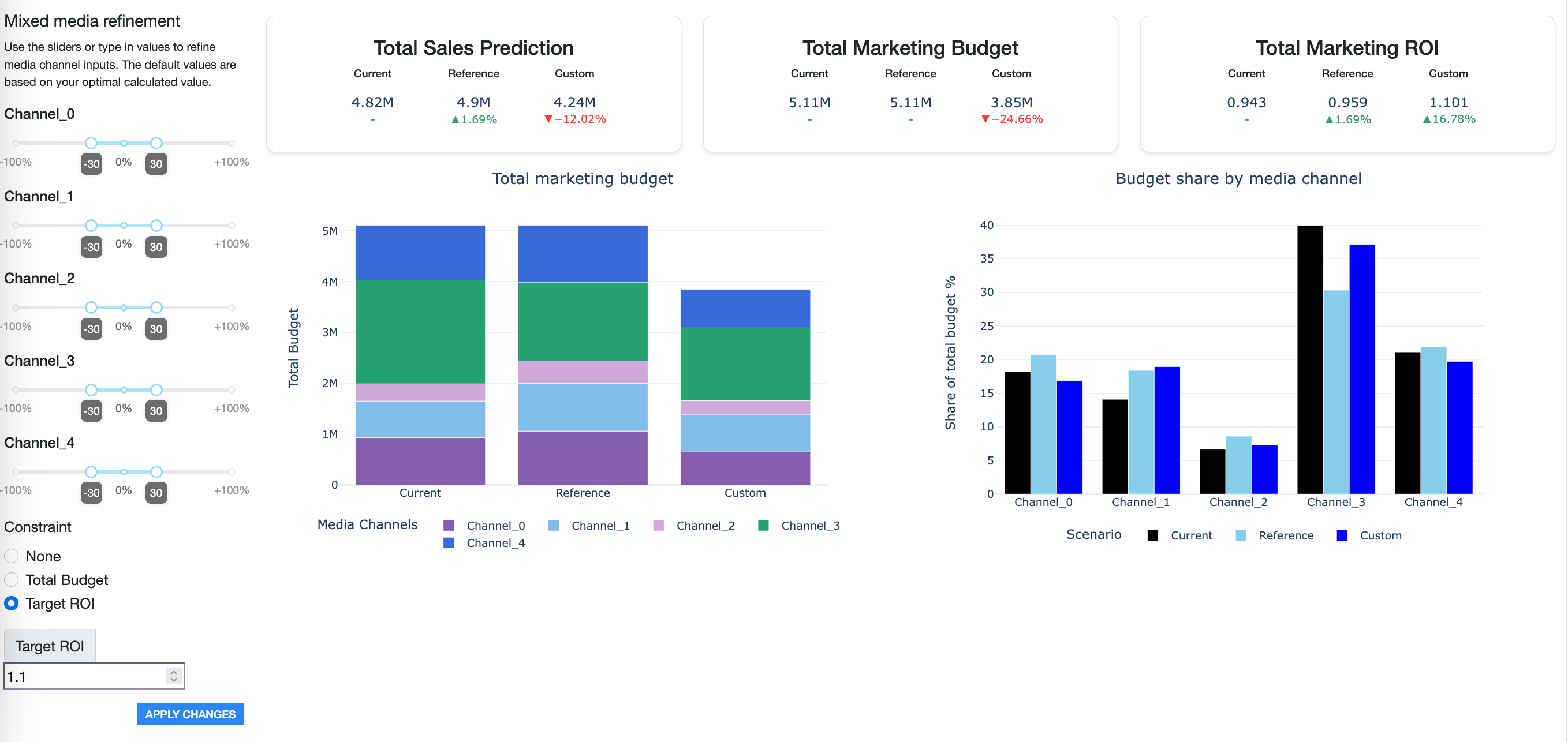1568x742 pixels.
Task: Click the Channel_3 left slider handle
Action: [x=91, y=389]
